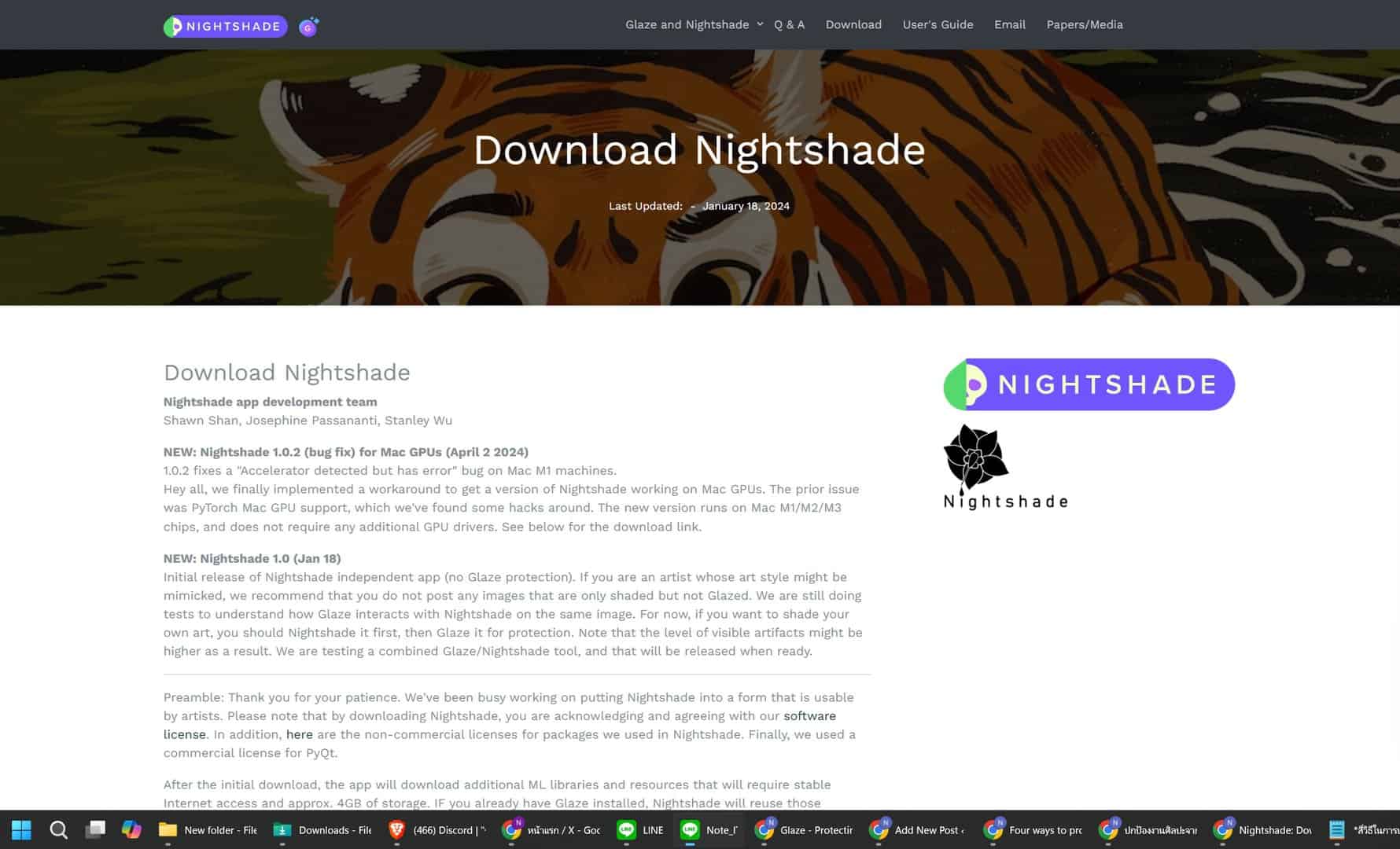
Task: Follow the software license link
Action: tap(809, 716)
